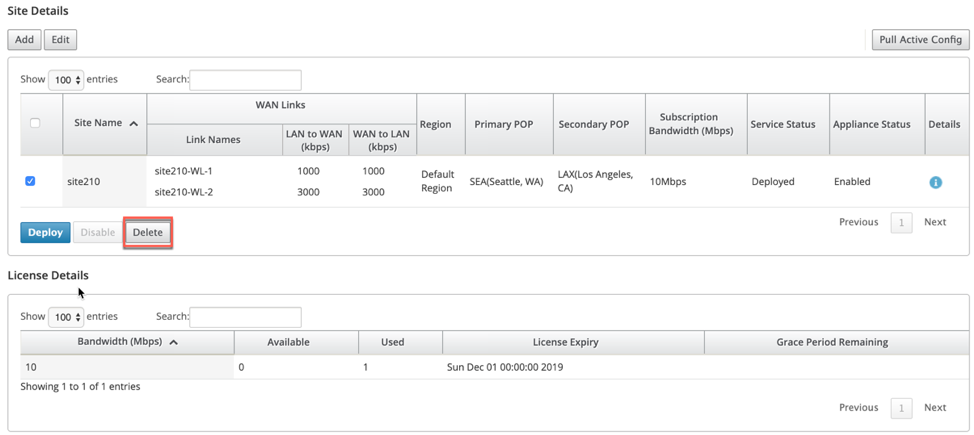Click the Available column header
Screen dimensions: 974x435
point(296,342)
